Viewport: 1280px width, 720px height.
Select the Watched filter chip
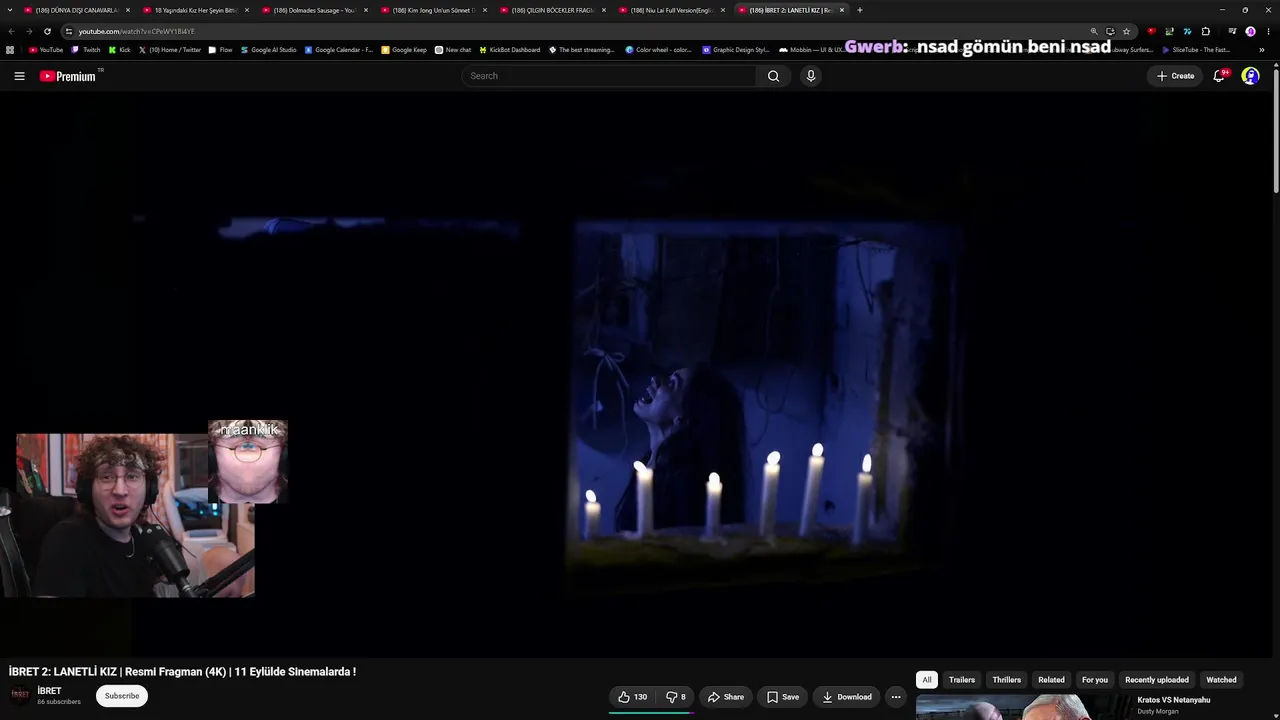coord(1222,680)
